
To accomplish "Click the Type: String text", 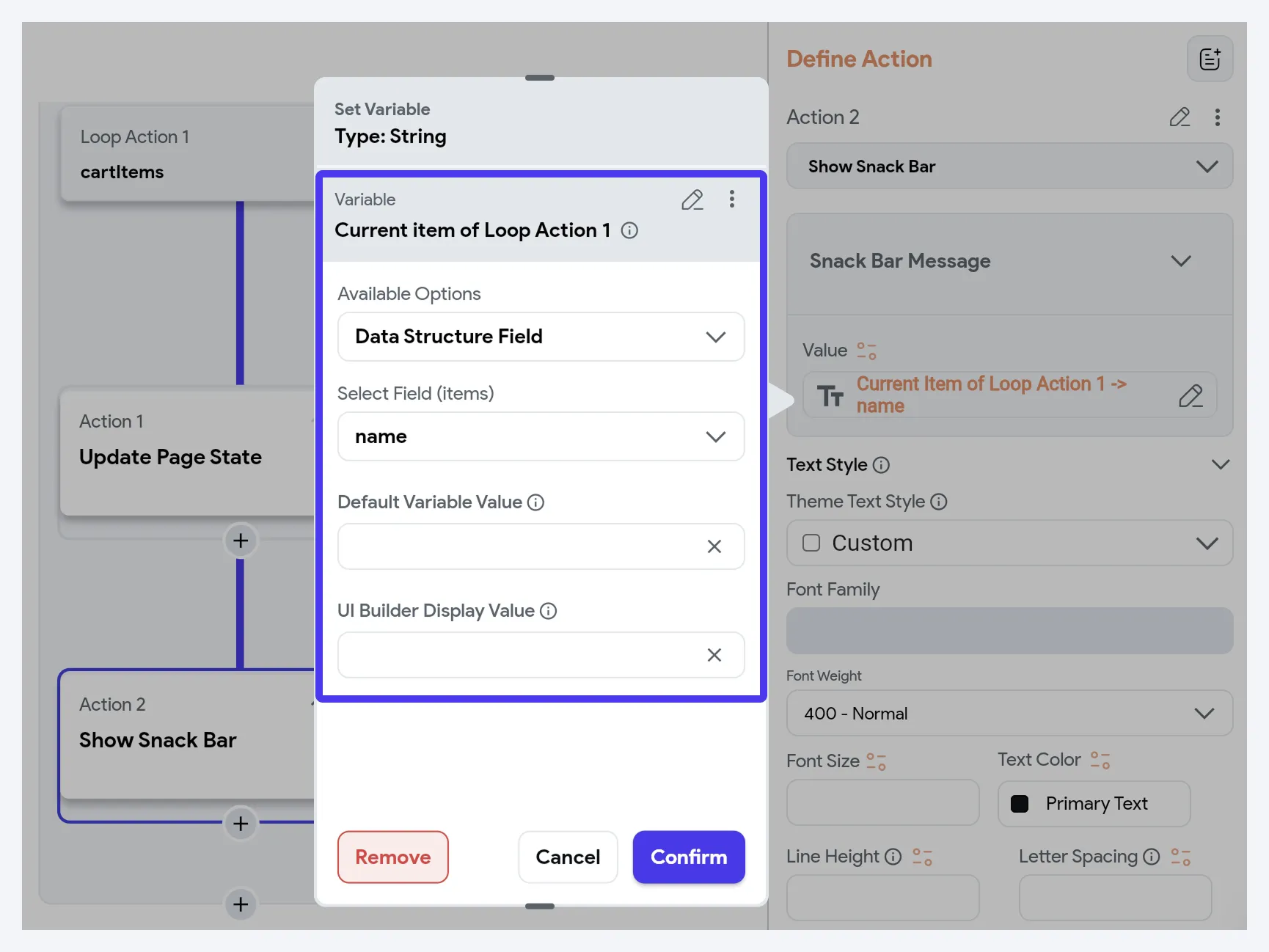I will coord(390,136).
